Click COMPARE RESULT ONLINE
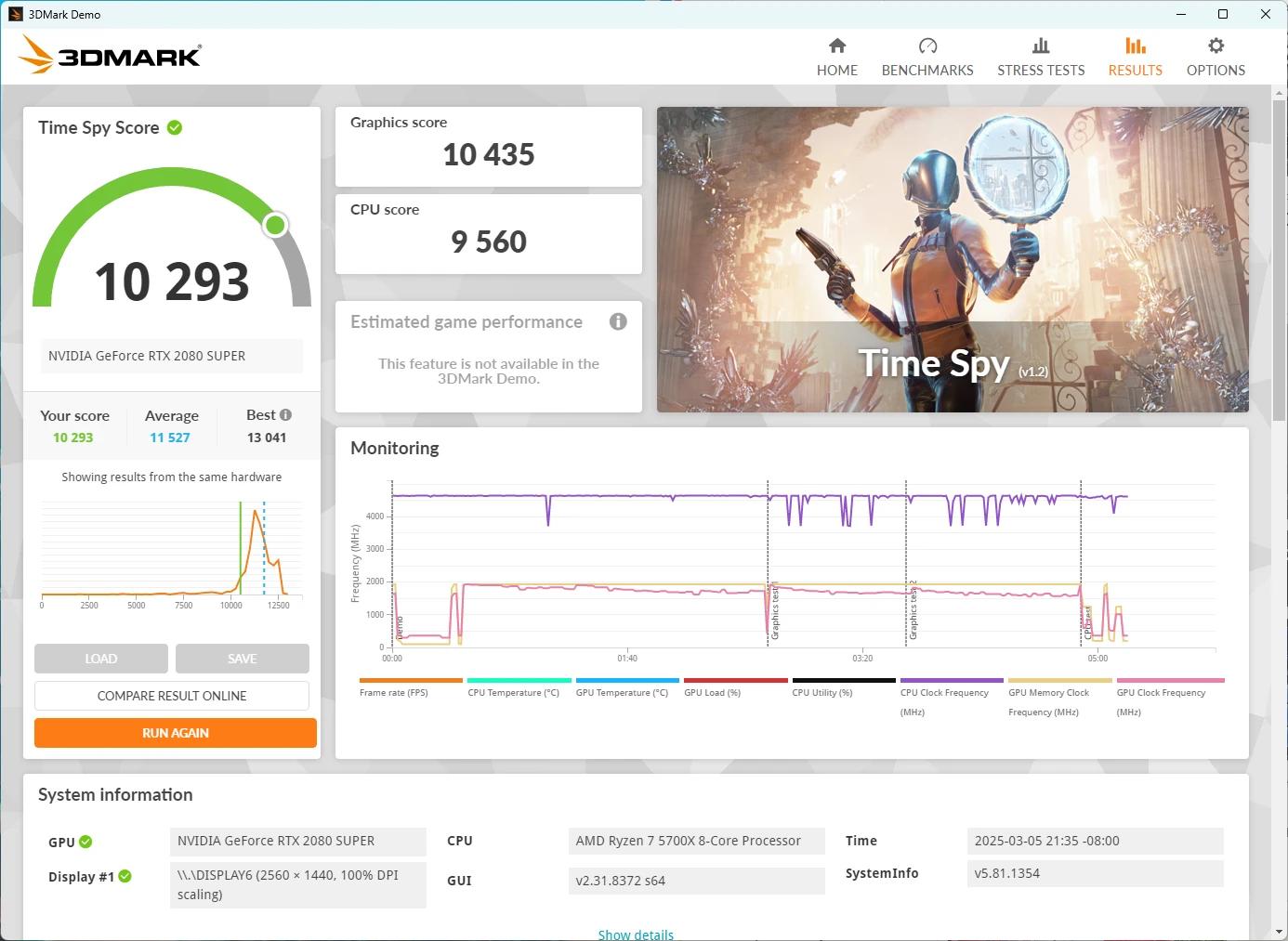The width and height of the screenshot is (1288, 941). tap(171, 695)
